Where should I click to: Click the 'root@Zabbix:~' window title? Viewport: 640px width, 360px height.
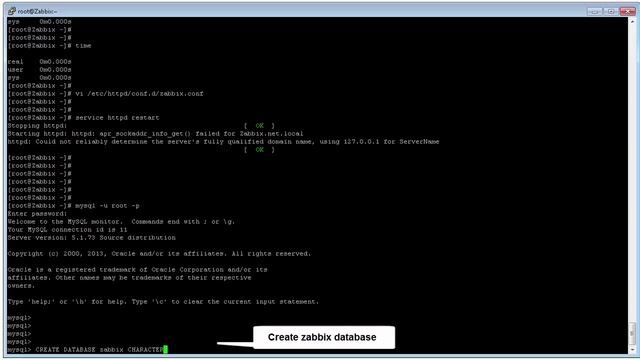click(37, 11)
